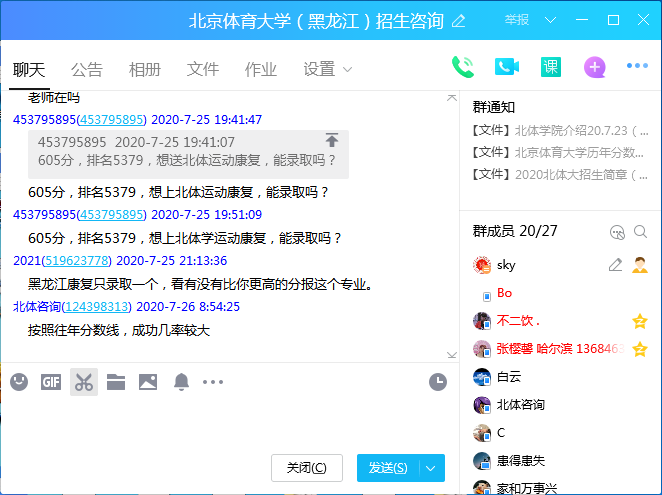This screenshot has width=662, height=495.
Task: Click the owner badge icon beside sky
Action: click(640, 265)
